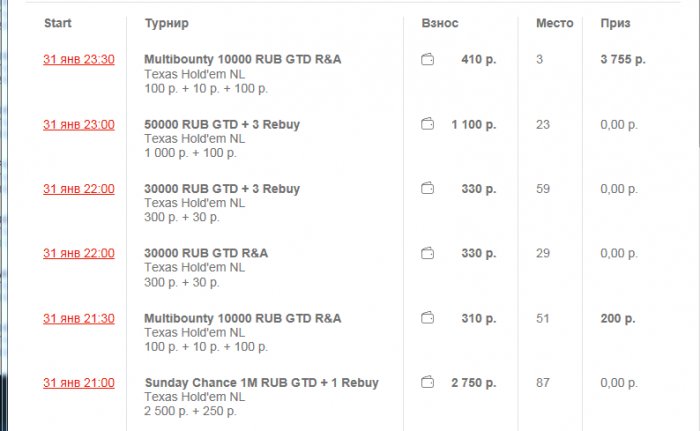700x431 pixels.
Task: Click the Турнир column header
Action: click(166, 22)
